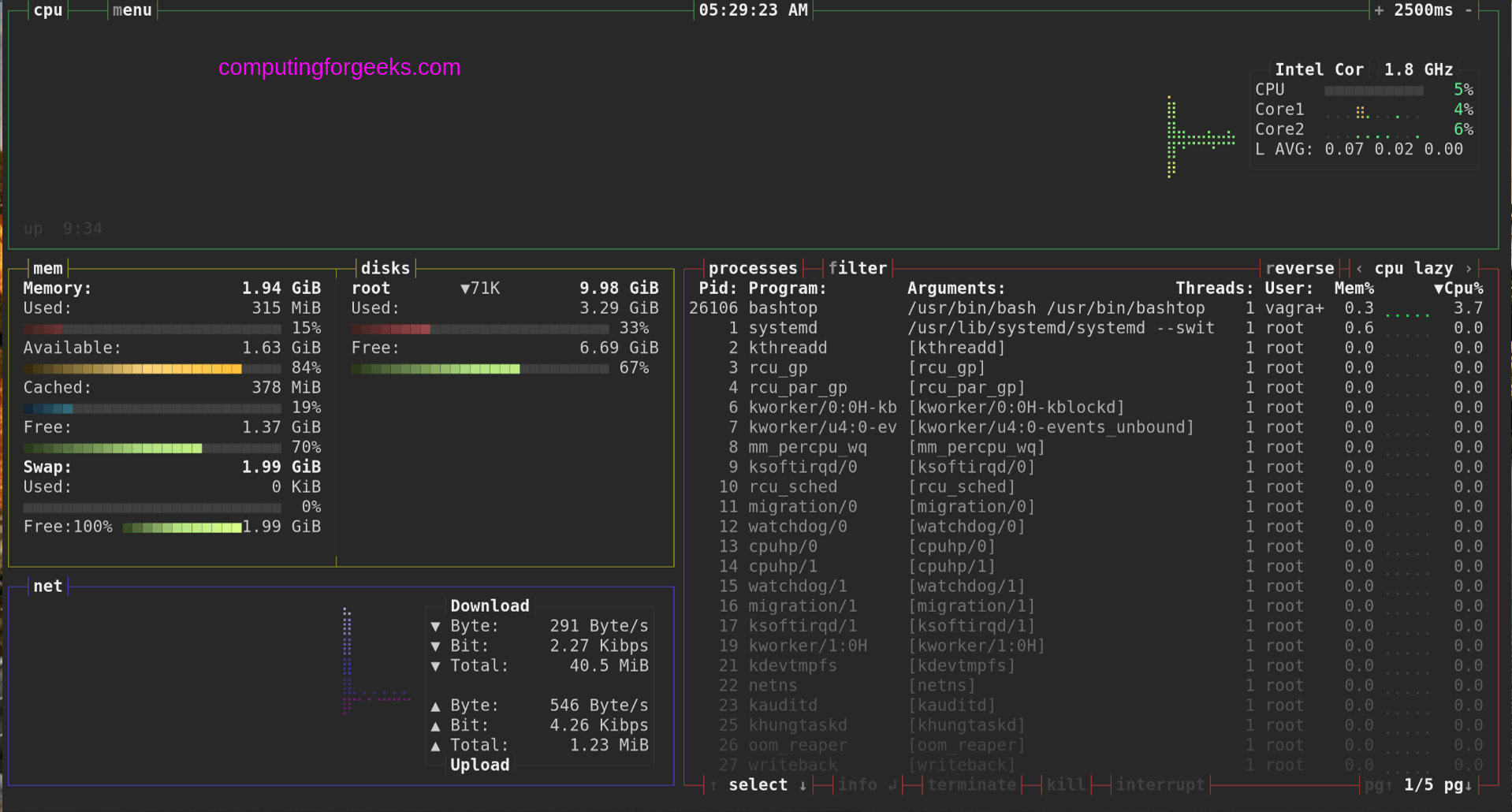
Task: Click terminate for the selected process
Action: pyautogui.click(x=972, y=784)
